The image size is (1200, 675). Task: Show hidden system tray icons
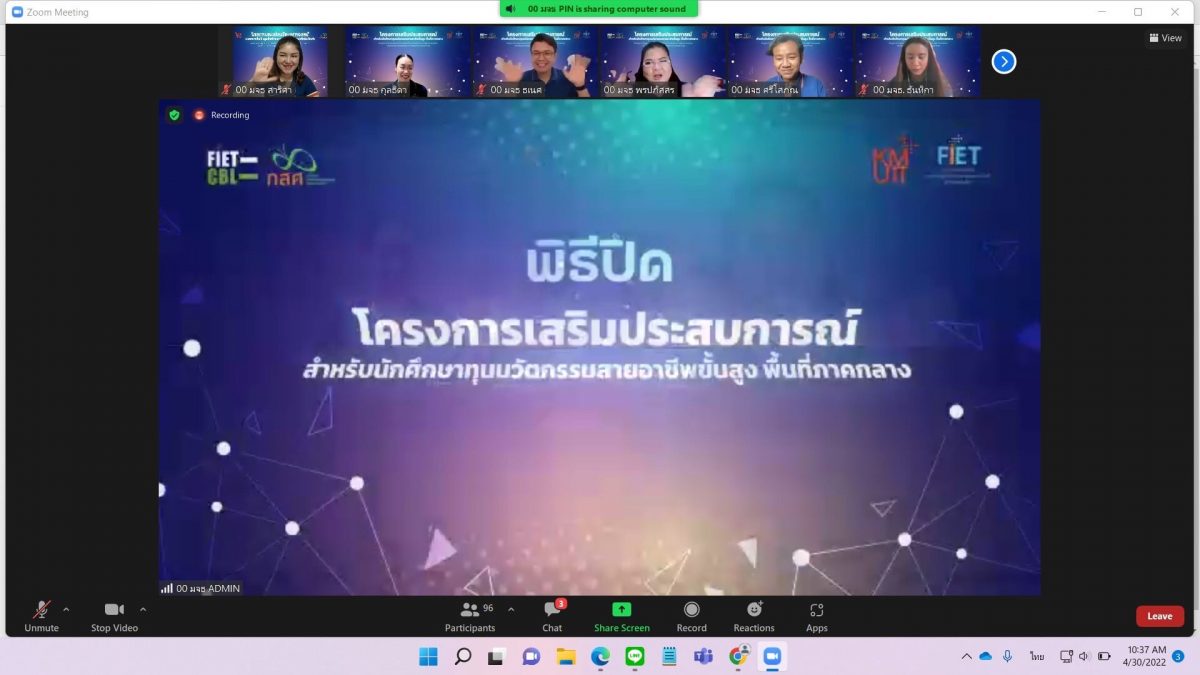(x=966, y=656)
